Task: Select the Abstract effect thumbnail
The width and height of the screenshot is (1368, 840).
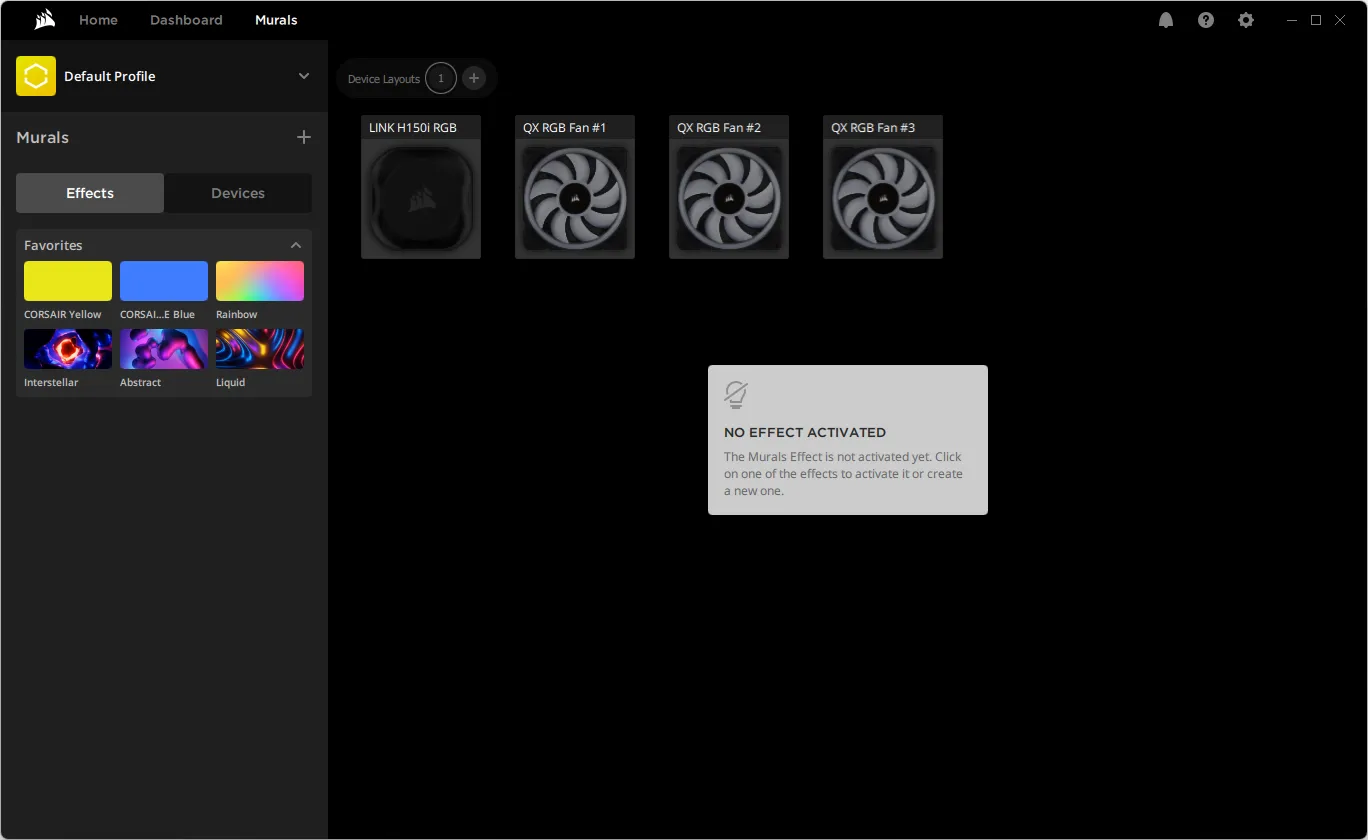Action: 164,349
